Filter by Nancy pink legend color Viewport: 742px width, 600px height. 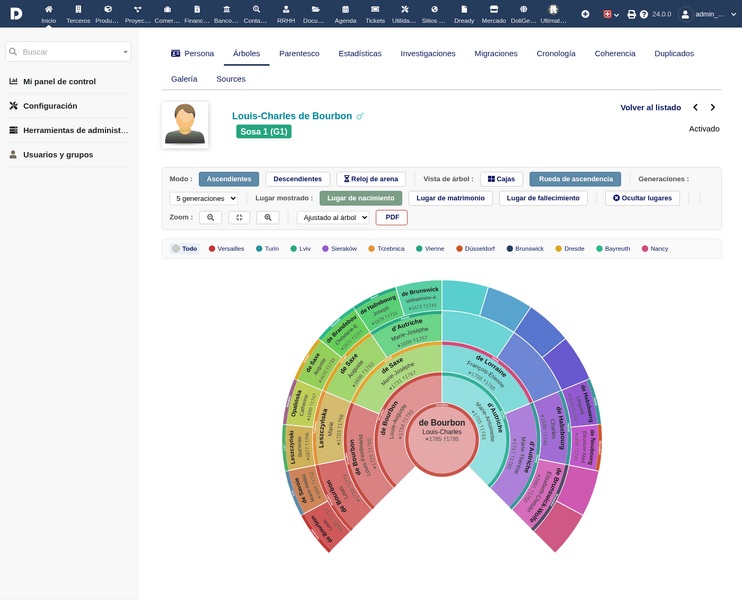pyautogui.click(x=655, y=248)
